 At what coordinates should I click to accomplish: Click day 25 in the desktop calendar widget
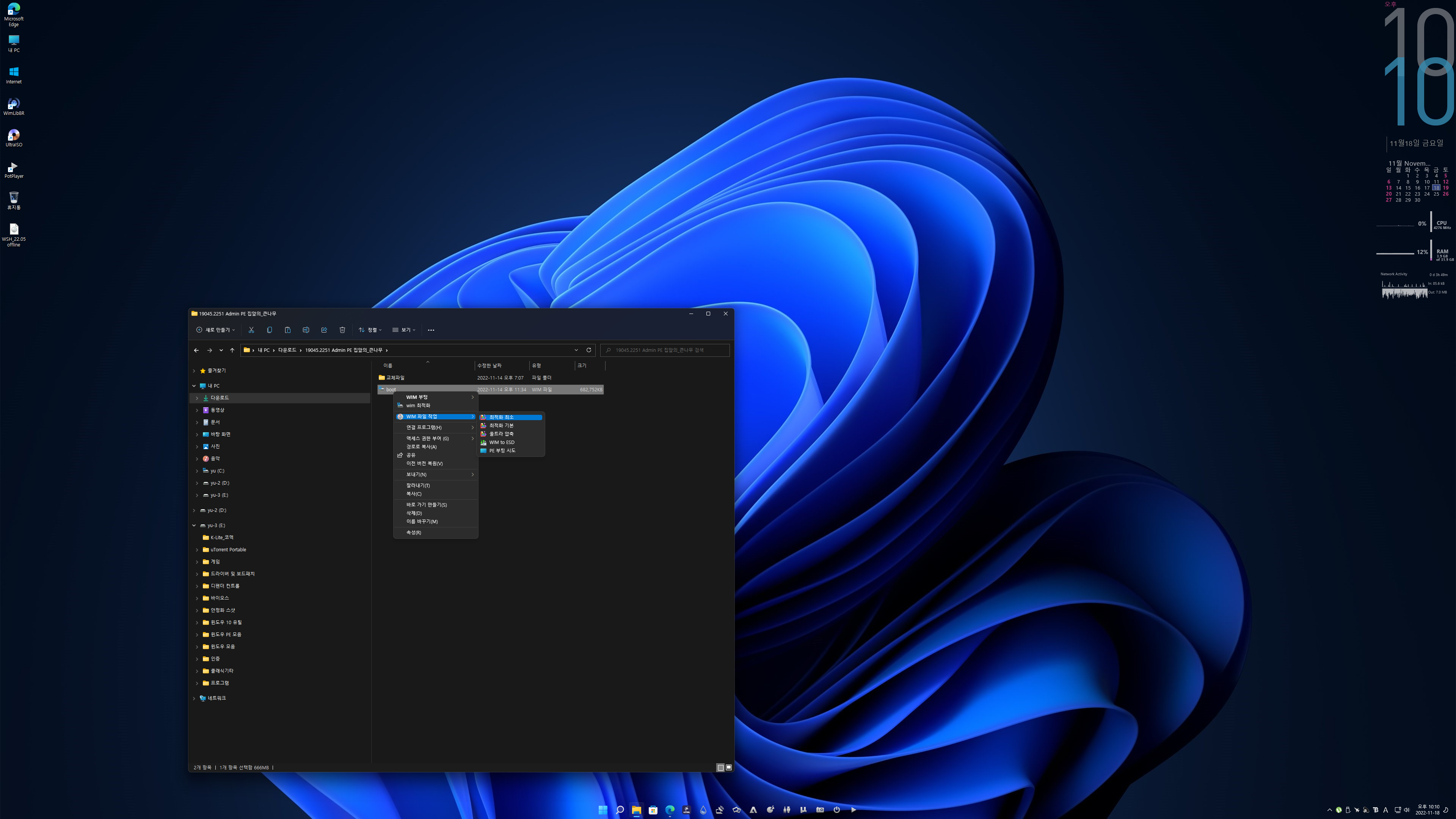(1436, 194)
